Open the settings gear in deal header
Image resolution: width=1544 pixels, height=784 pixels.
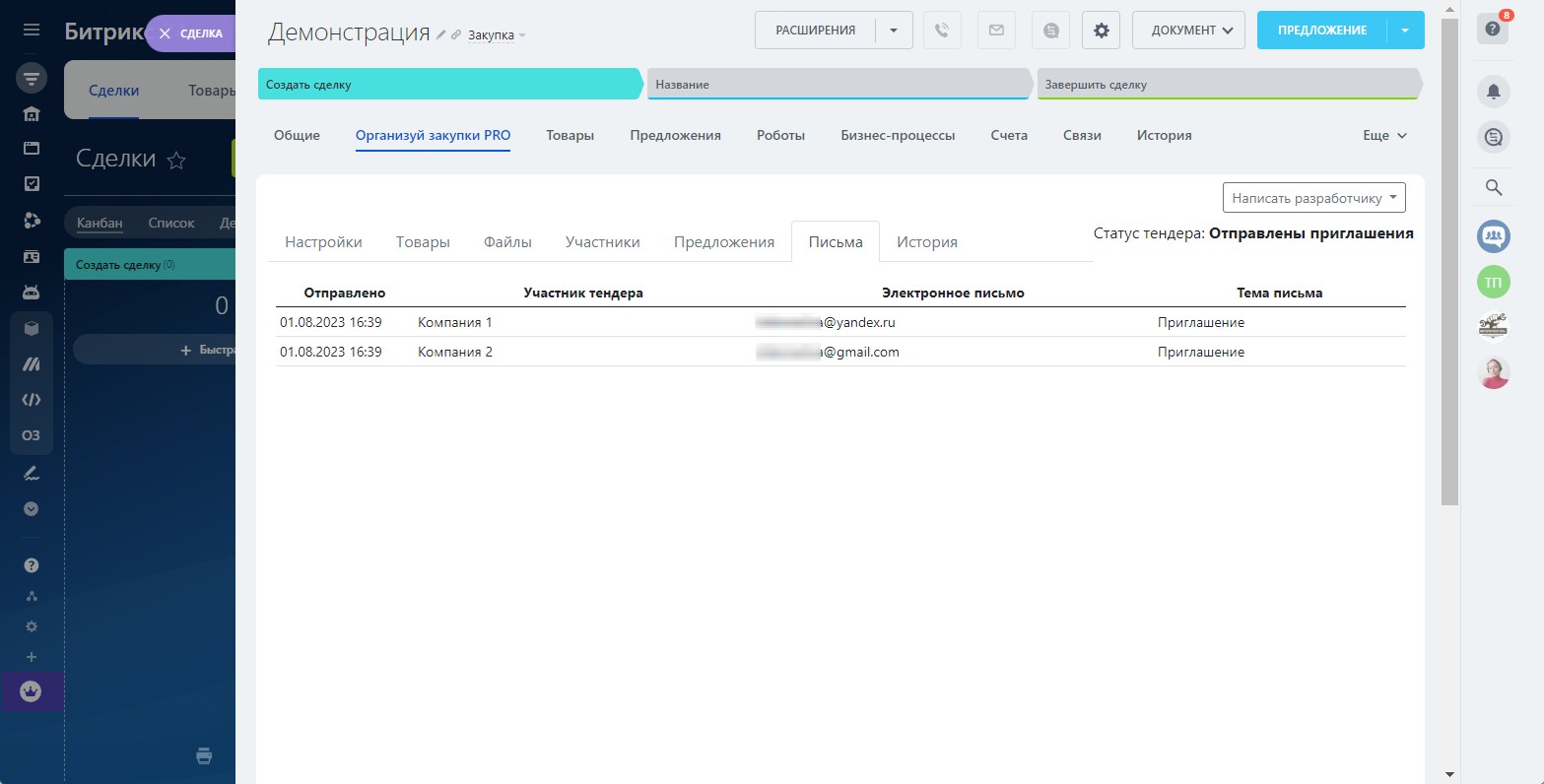[1101, 31]
